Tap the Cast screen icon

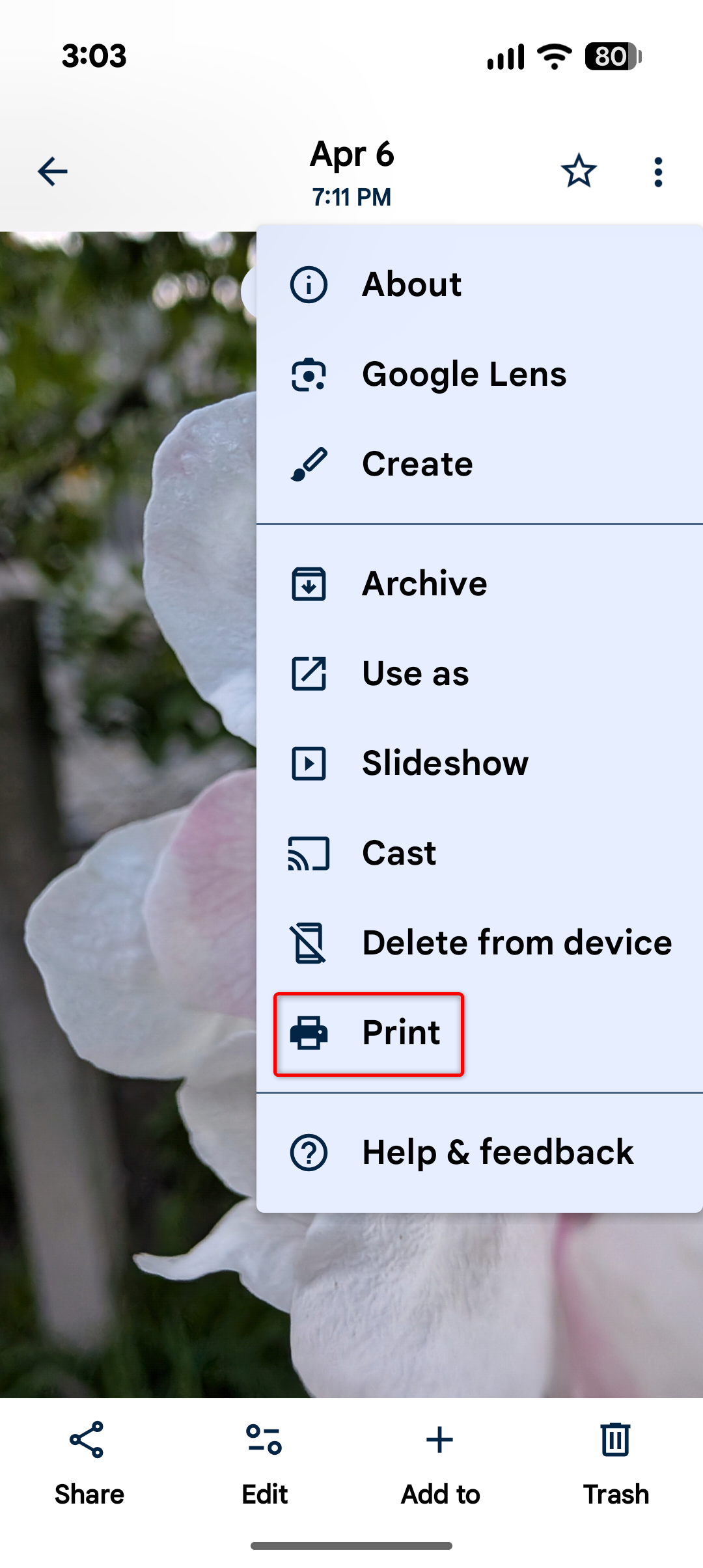309,853
